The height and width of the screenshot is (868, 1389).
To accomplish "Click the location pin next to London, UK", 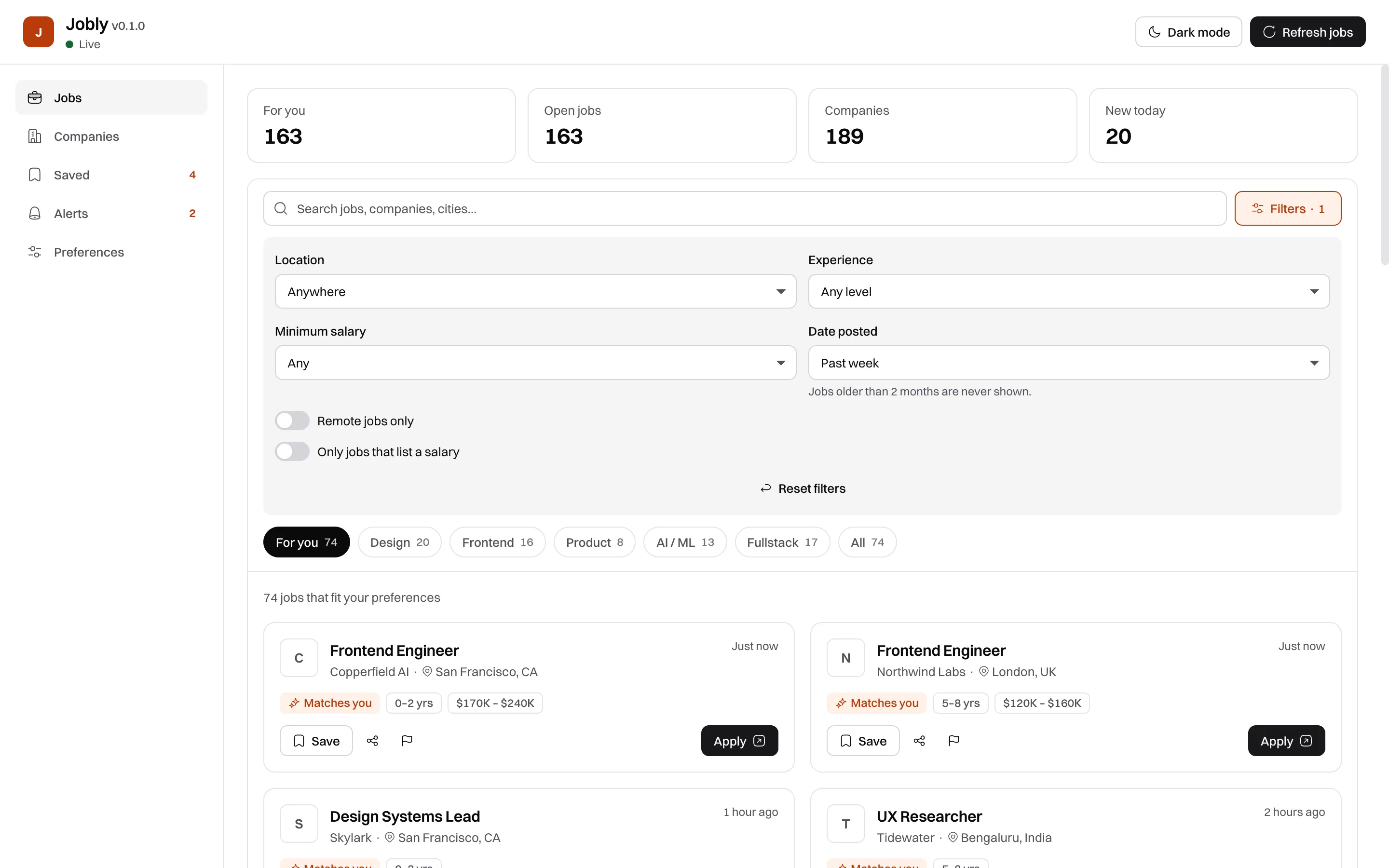I will tap(983, 671).
